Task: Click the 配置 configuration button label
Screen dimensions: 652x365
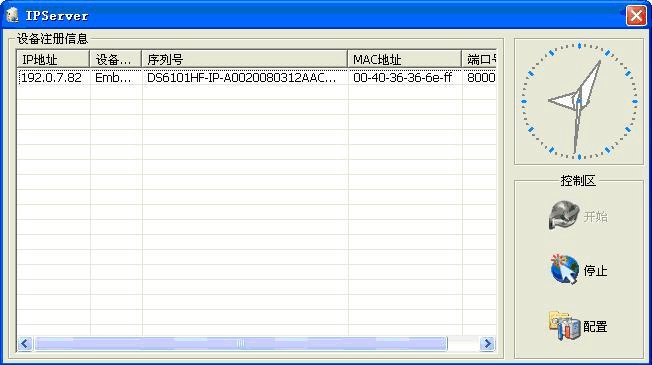Action: [595, 326]
